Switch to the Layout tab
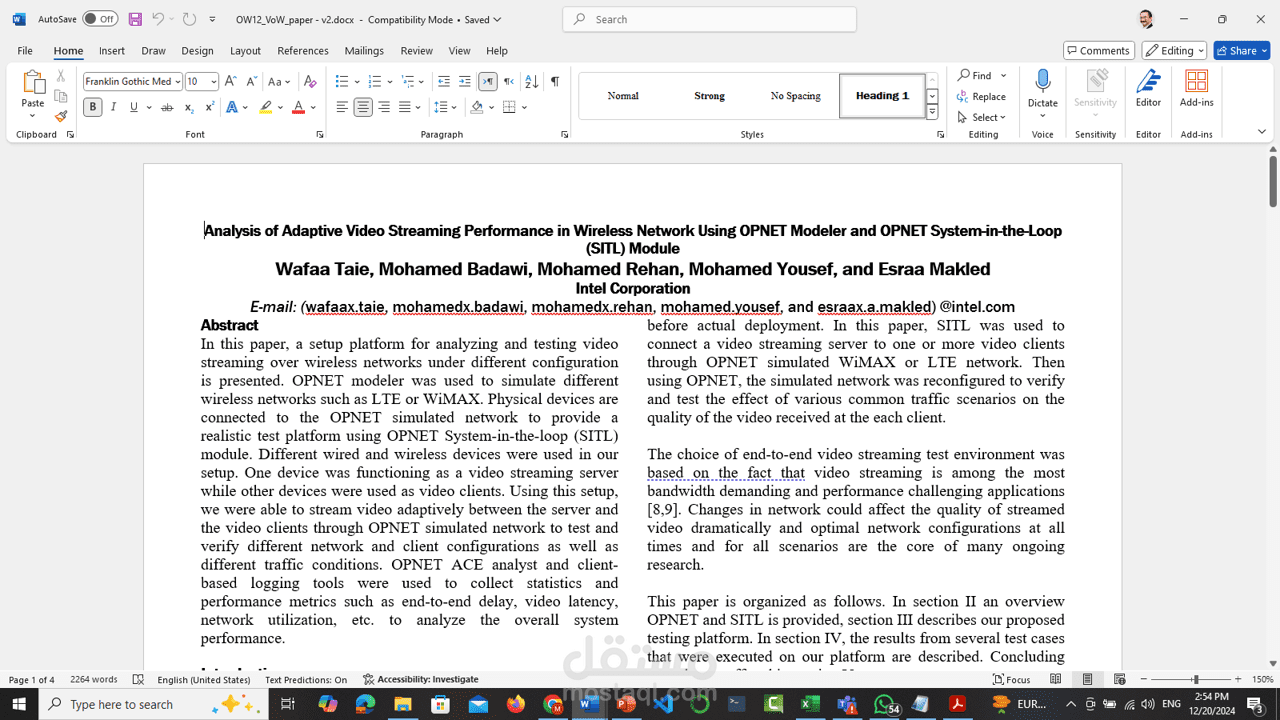The image size is (1280, 720). coord(245,51)
